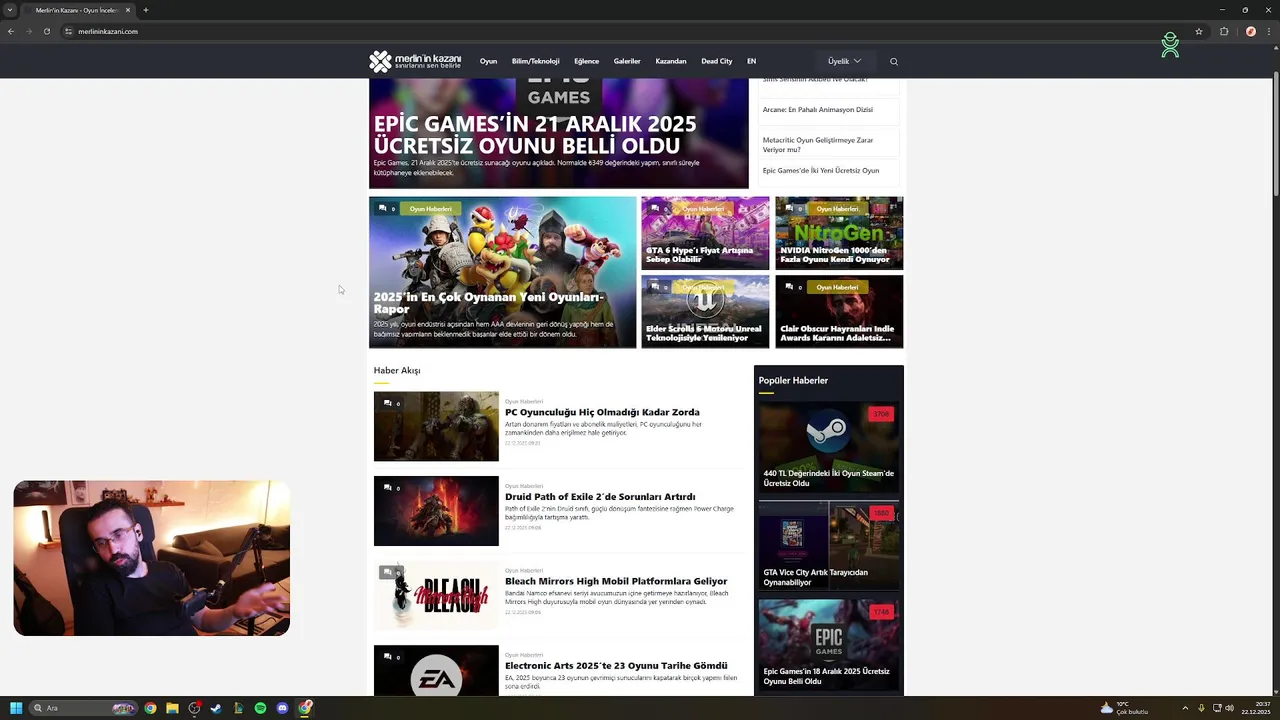Open the Bilim/Teknoloji menu item
Image resolution: width=1280 pixels, height=720 pixels.
[536, 61]
